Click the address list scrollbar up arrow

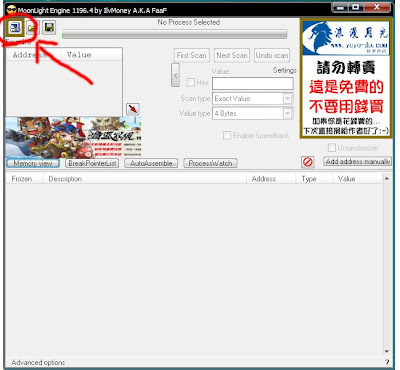[387, 179]
